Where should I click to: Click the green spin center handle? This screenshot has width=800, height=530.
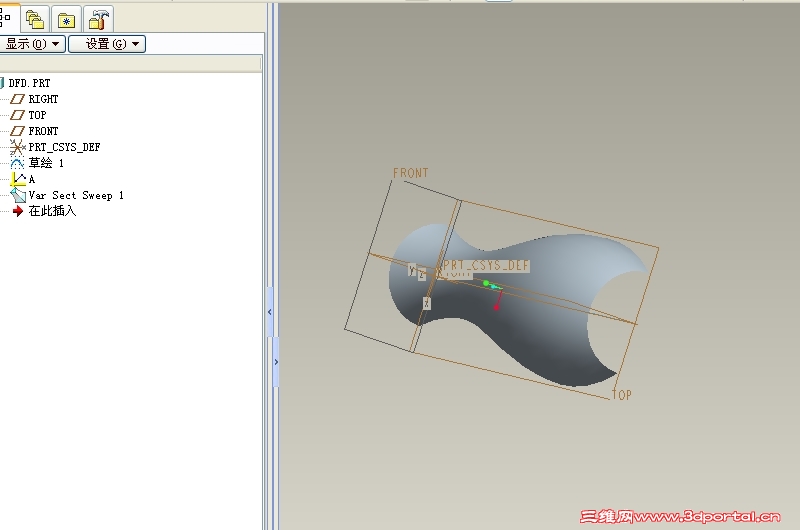486,283
